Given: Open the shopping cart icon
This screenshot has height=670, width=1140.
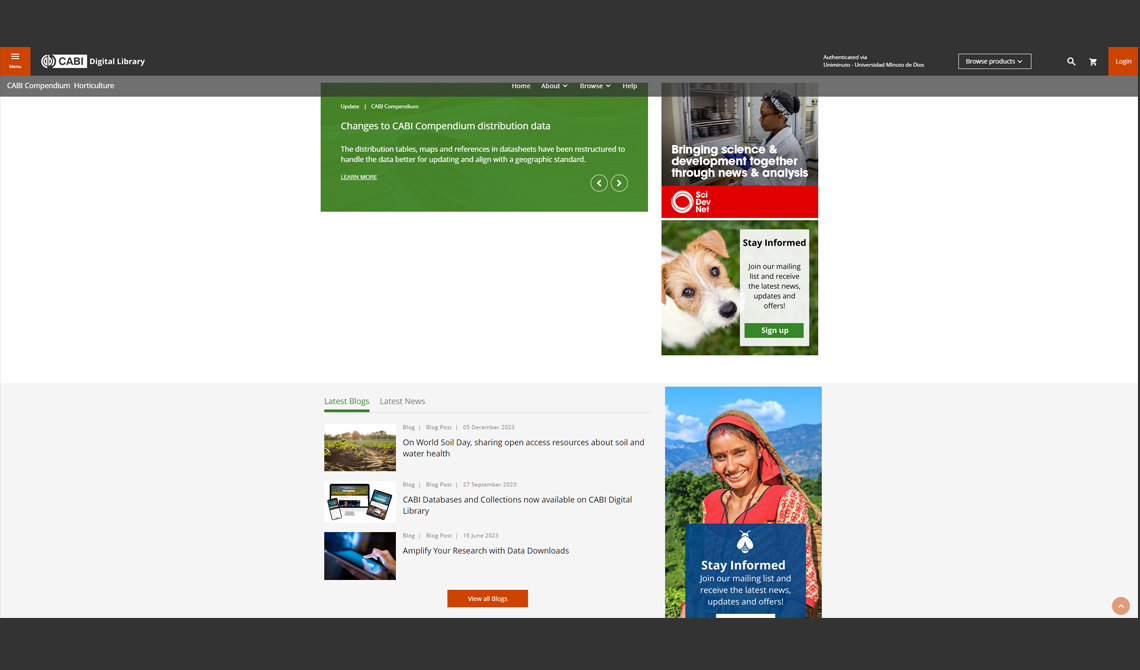Looking at the screenshot, I should click(1093, 62).
